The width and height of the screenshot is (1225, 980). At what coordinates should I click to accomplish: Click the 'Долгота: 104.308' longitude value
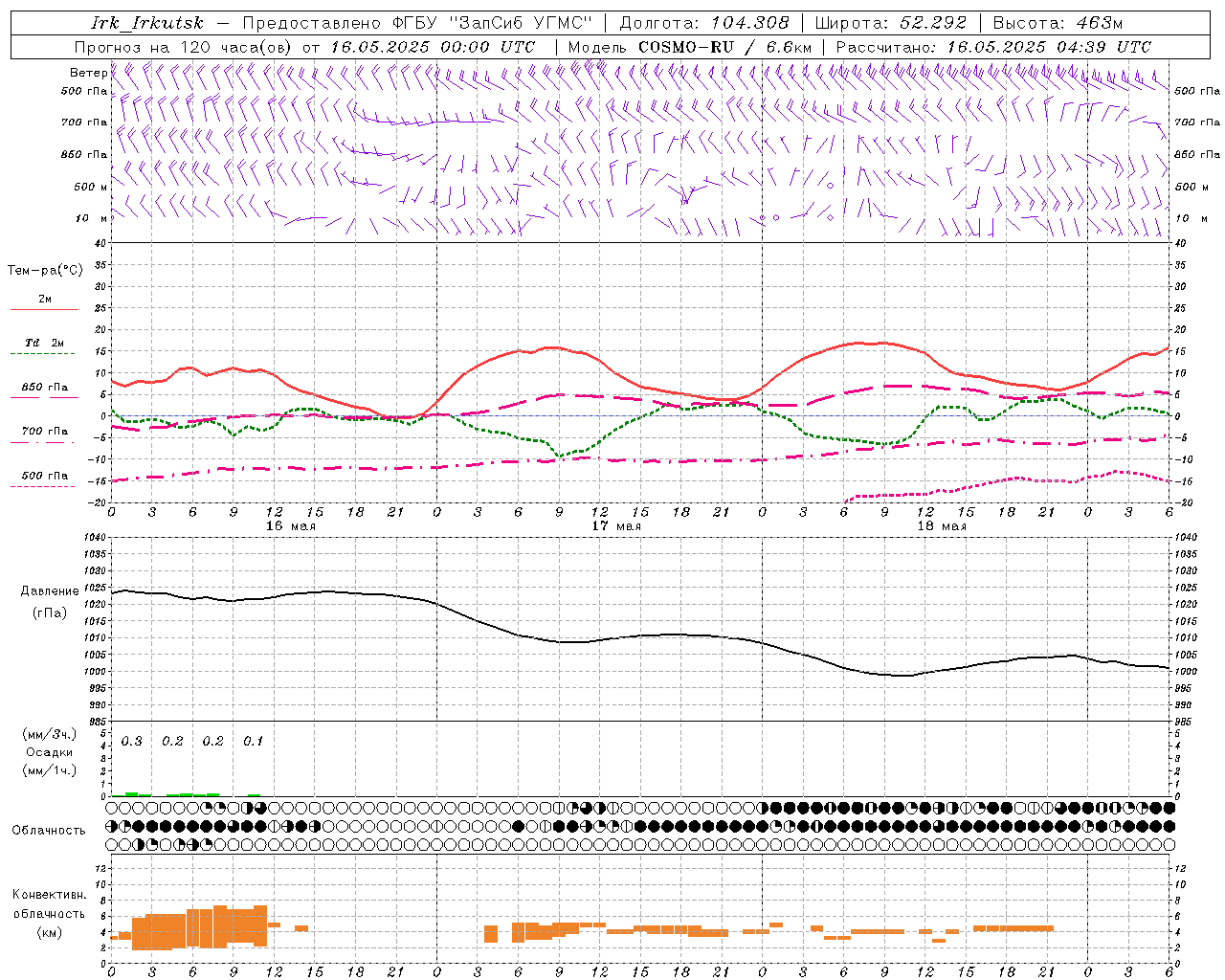[704, 23]
